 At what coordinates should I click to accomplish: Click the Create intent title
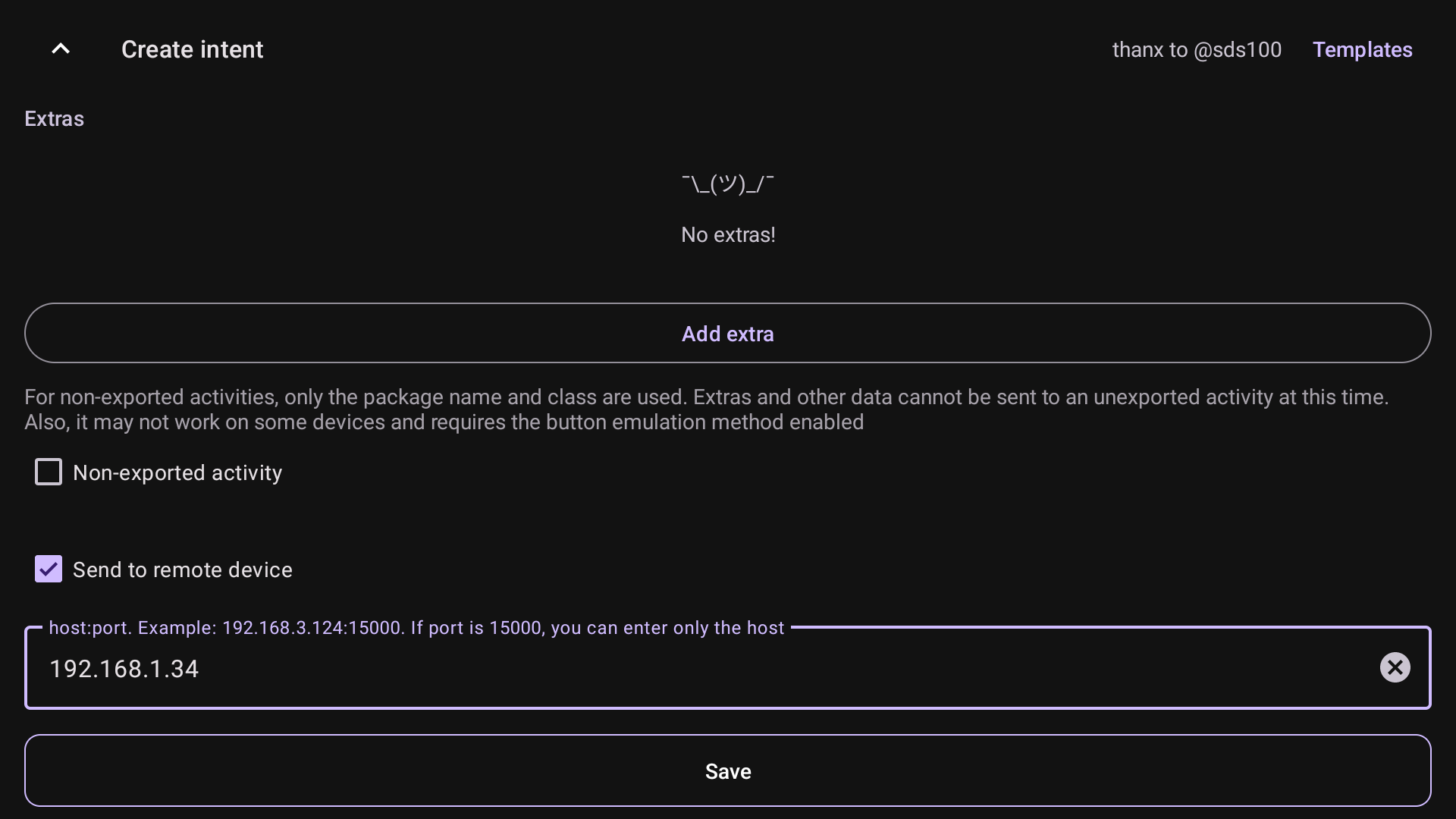[192, 49]
